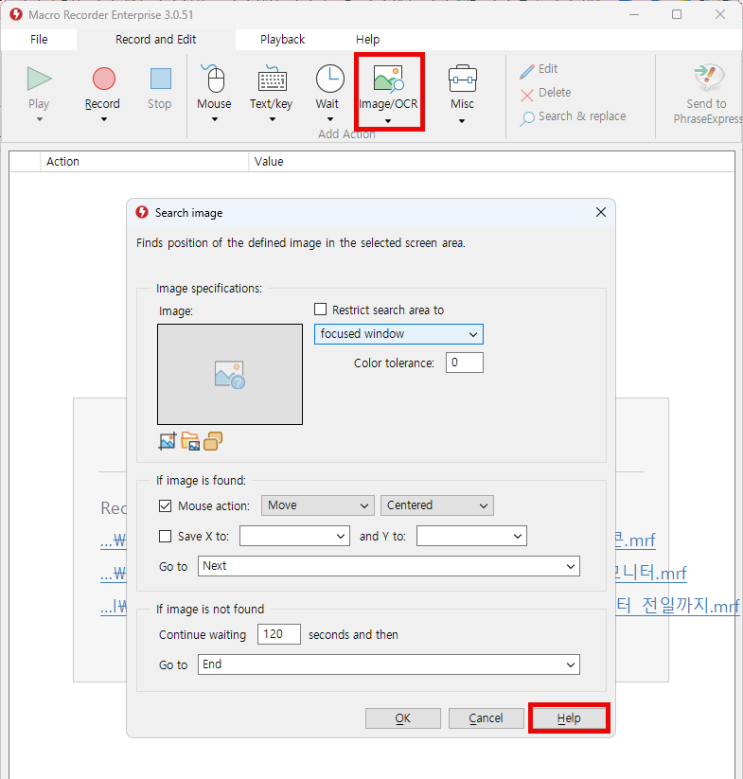Screen dimensions: 743x779
Task: Click Send to PhraseExpress icon
Action: pos(709,78)
